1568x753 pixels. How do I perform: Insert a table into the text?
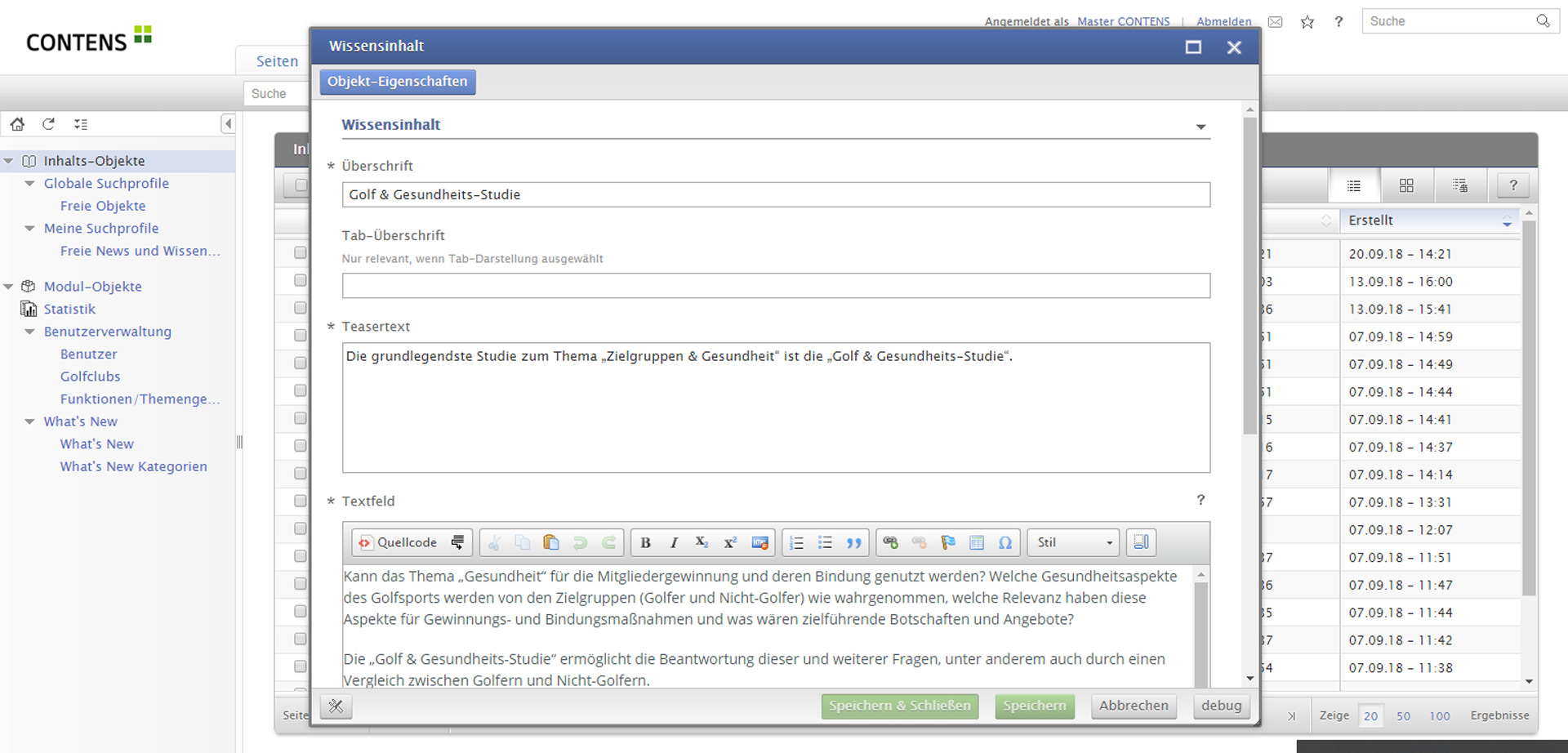pos(977,543)
